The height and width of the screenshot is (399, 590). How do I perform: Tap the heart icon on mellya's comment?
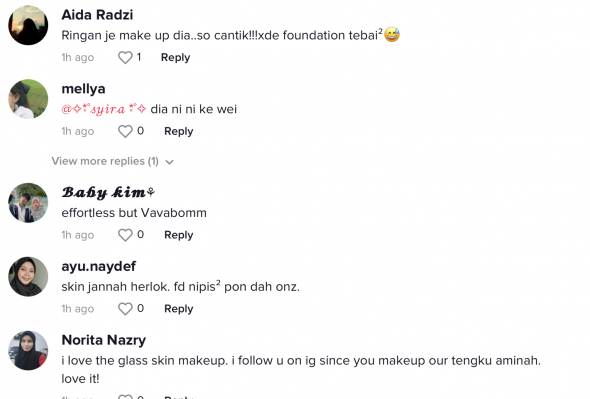click(125, 131)
